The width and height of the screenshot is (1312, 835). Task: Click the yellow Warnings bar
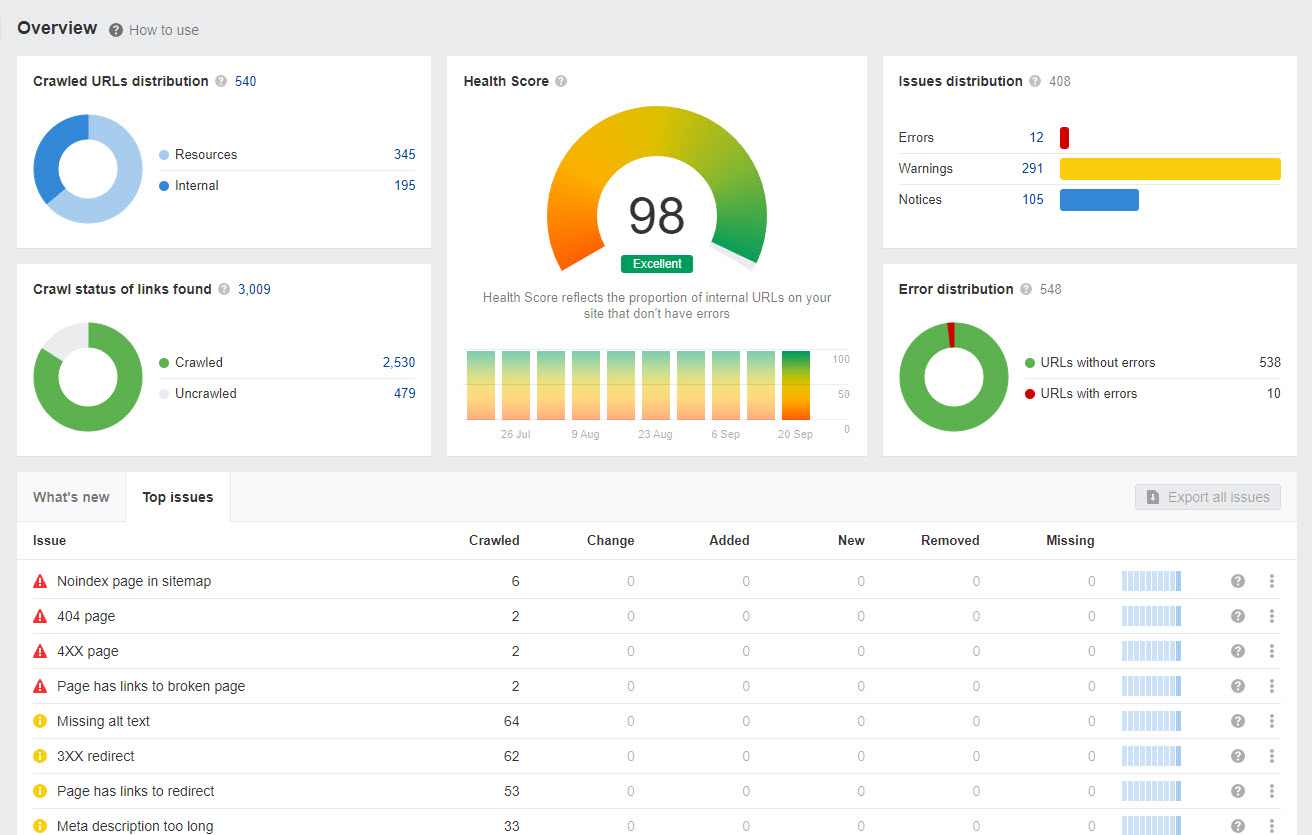tap(1170, 168)
